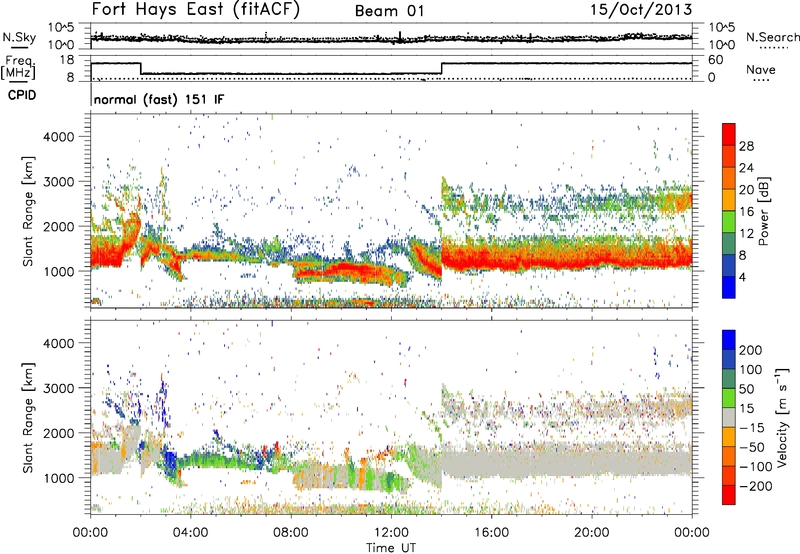The width and height of the screenshot is (800, 554).
Task: Click the 'Velocity [m s-1]' color bar label
Action: click(782, 418)
